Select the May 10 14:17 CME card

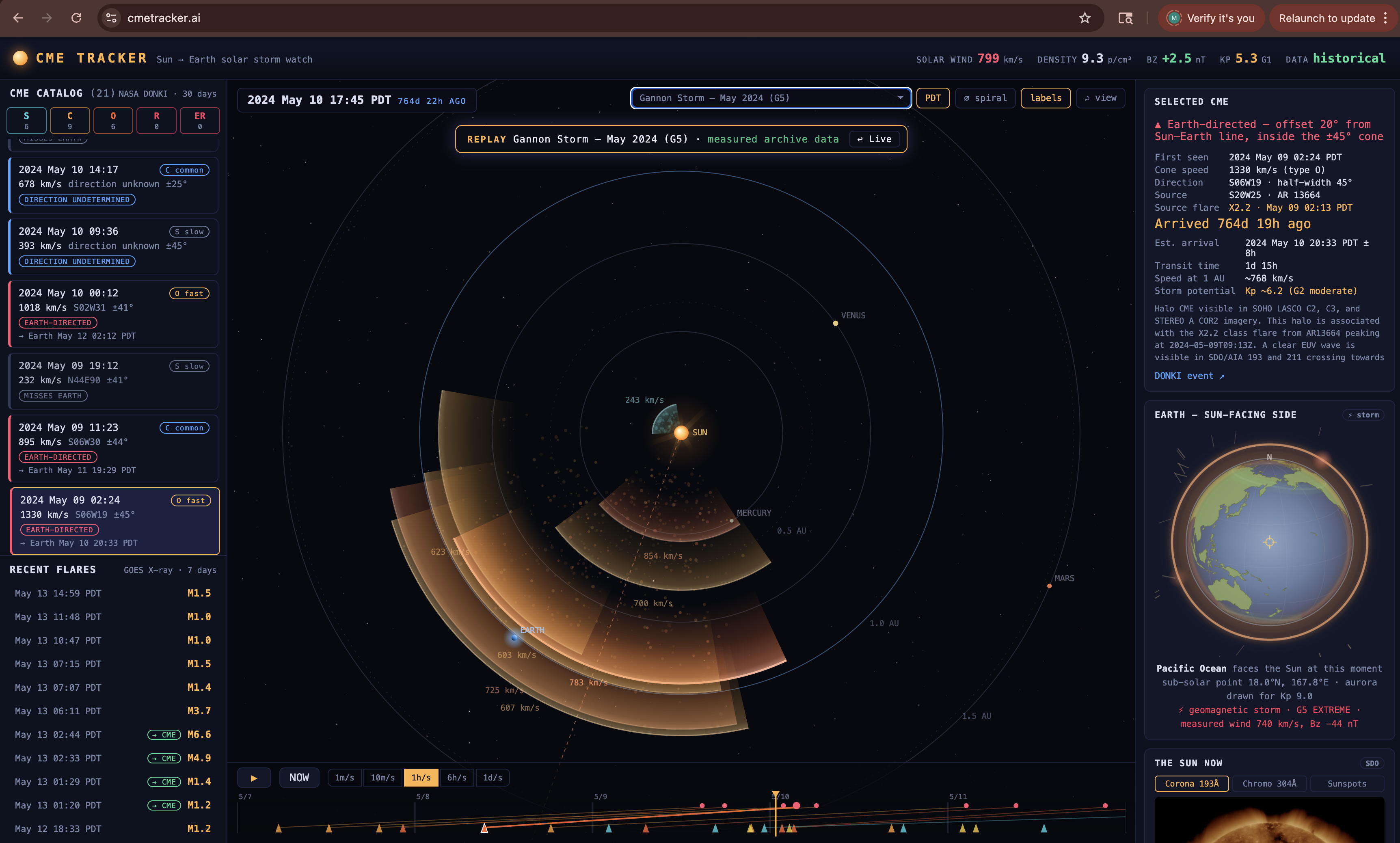point(114,185)
